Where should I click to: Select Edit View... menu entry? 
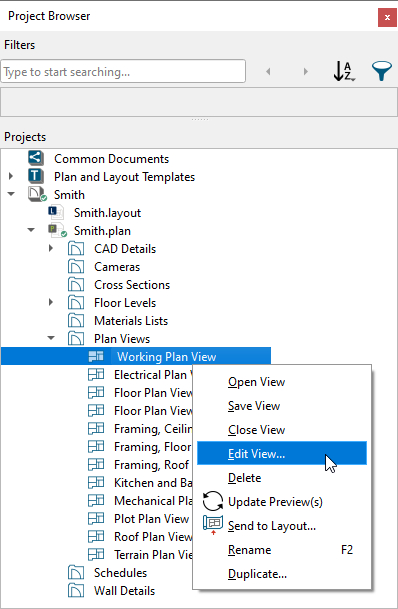[x=282, y=453]
